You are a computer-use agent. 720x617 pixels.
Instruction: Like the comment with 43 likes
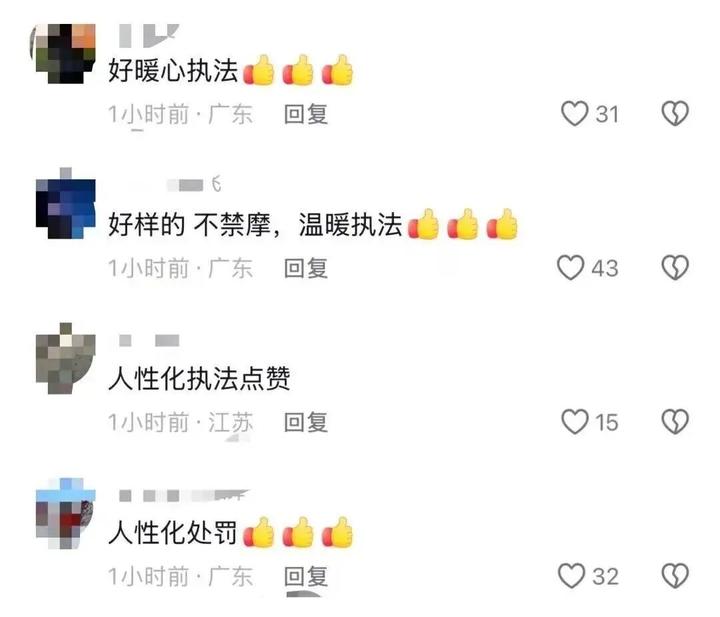pyautogui.click(x=571, y=268)
